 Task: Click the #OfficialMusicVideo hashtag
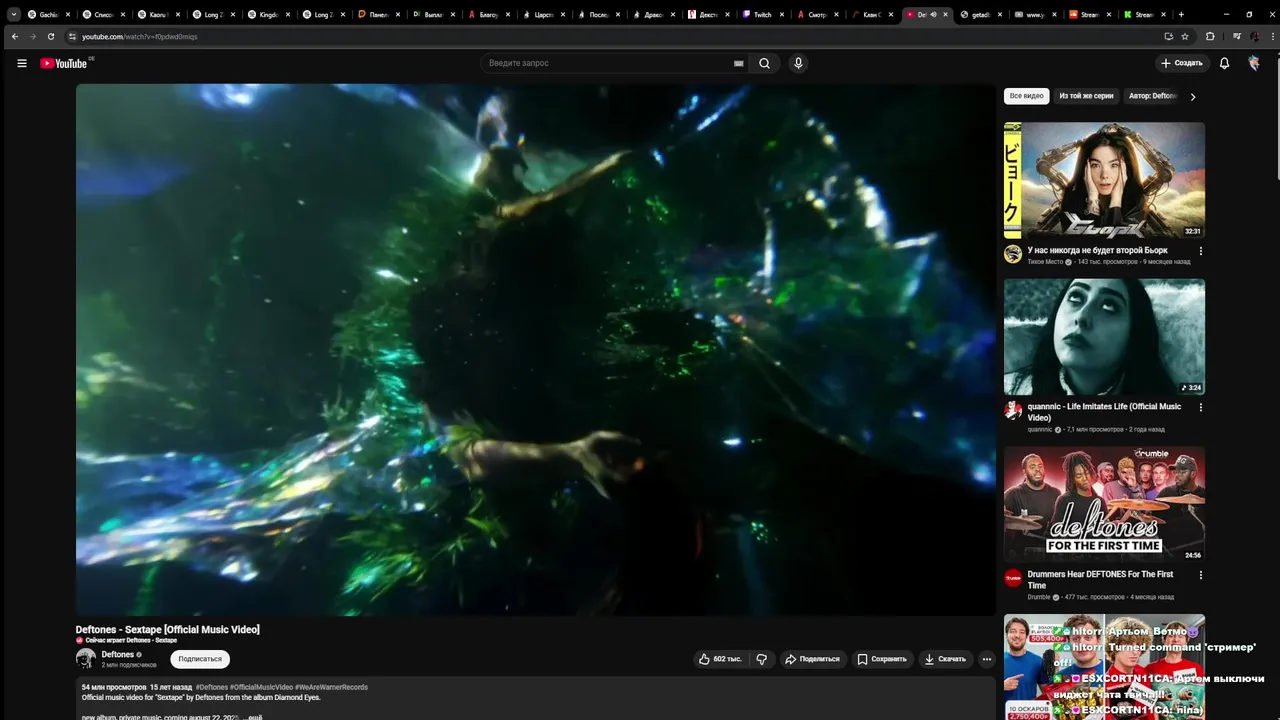pos(261,687)
